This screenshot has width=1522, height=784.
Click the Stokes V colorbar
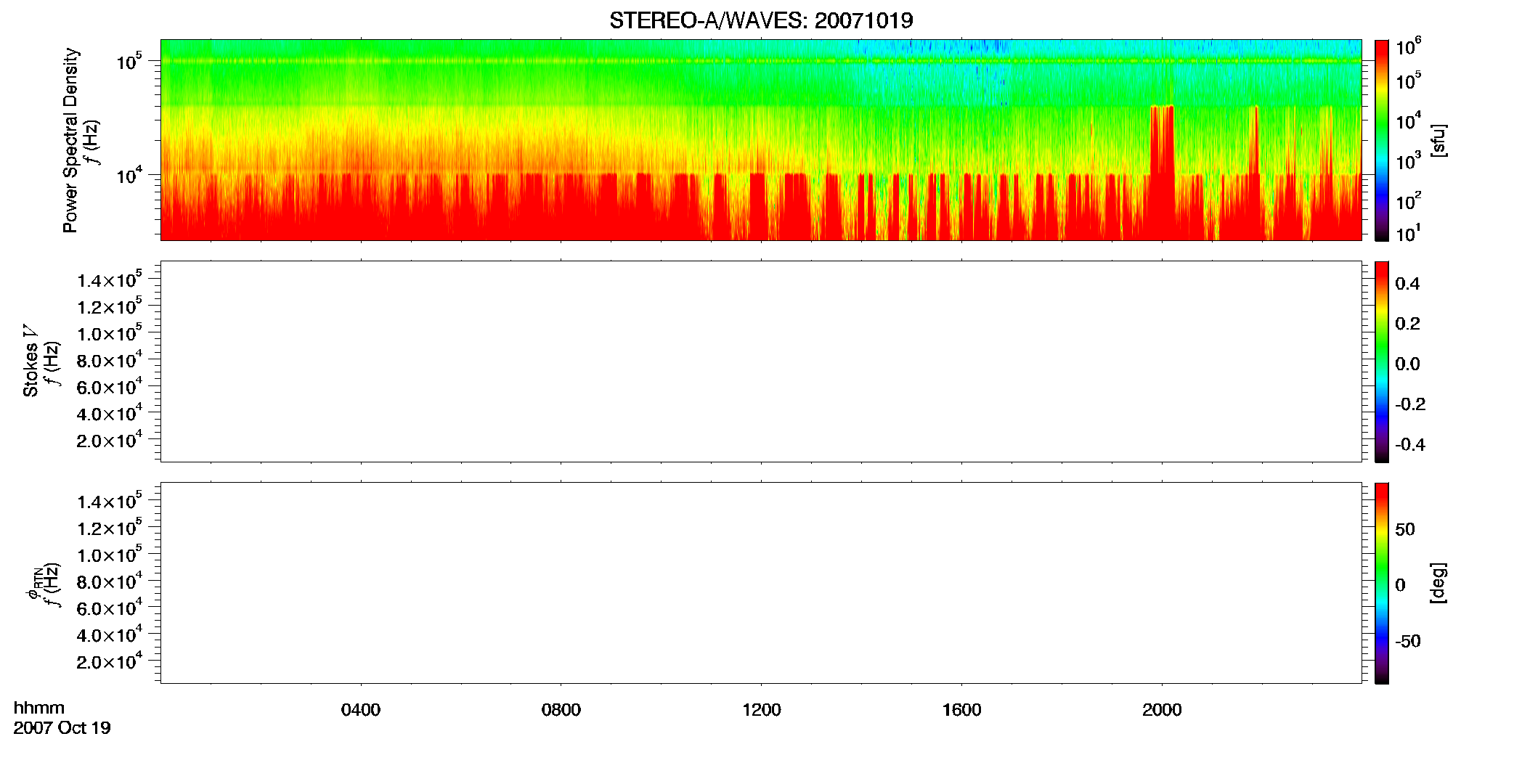coord(1382,362)
